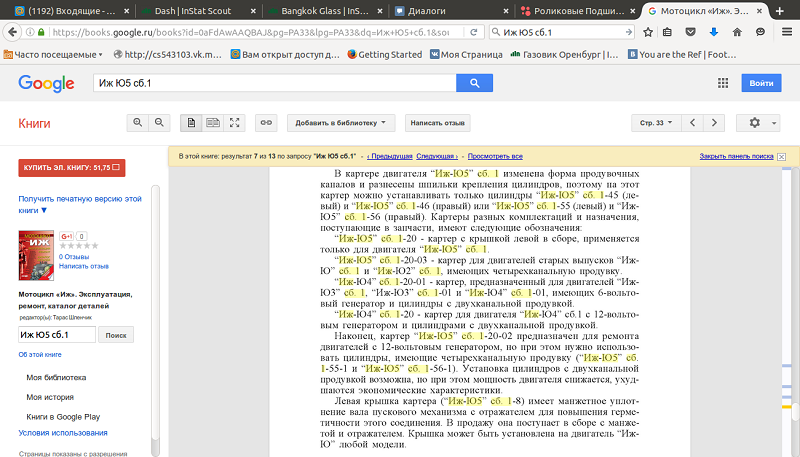Zoom in on the book page

point(137,122)
